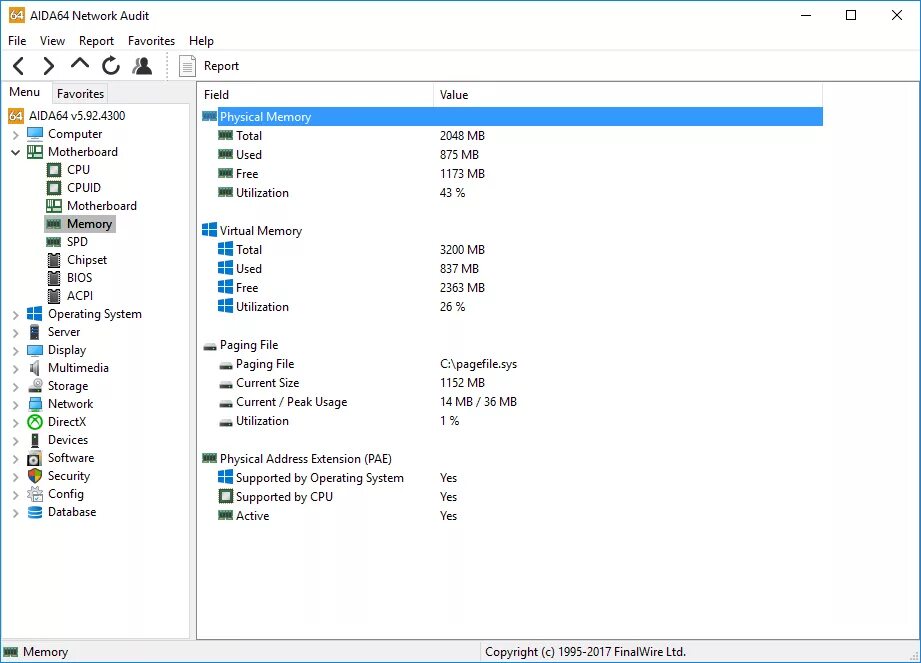This screenshot has height=663, width=921.
Task: Expand the Server tree node
Action: (16, 332)
